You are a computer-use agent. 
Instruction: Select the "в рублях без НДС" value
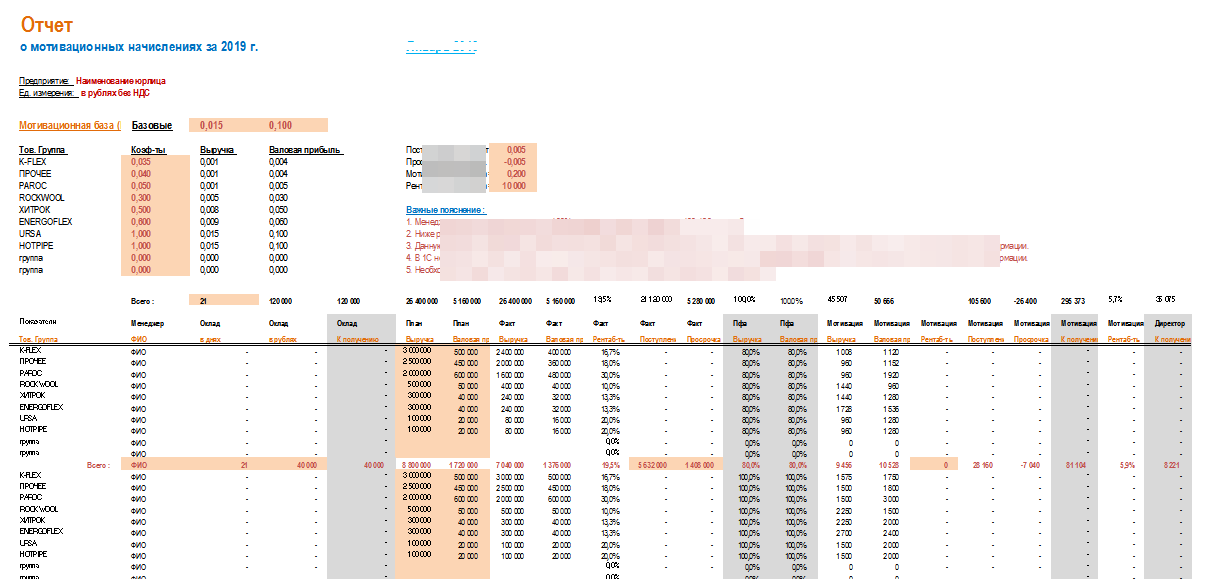tap(115, 92)
